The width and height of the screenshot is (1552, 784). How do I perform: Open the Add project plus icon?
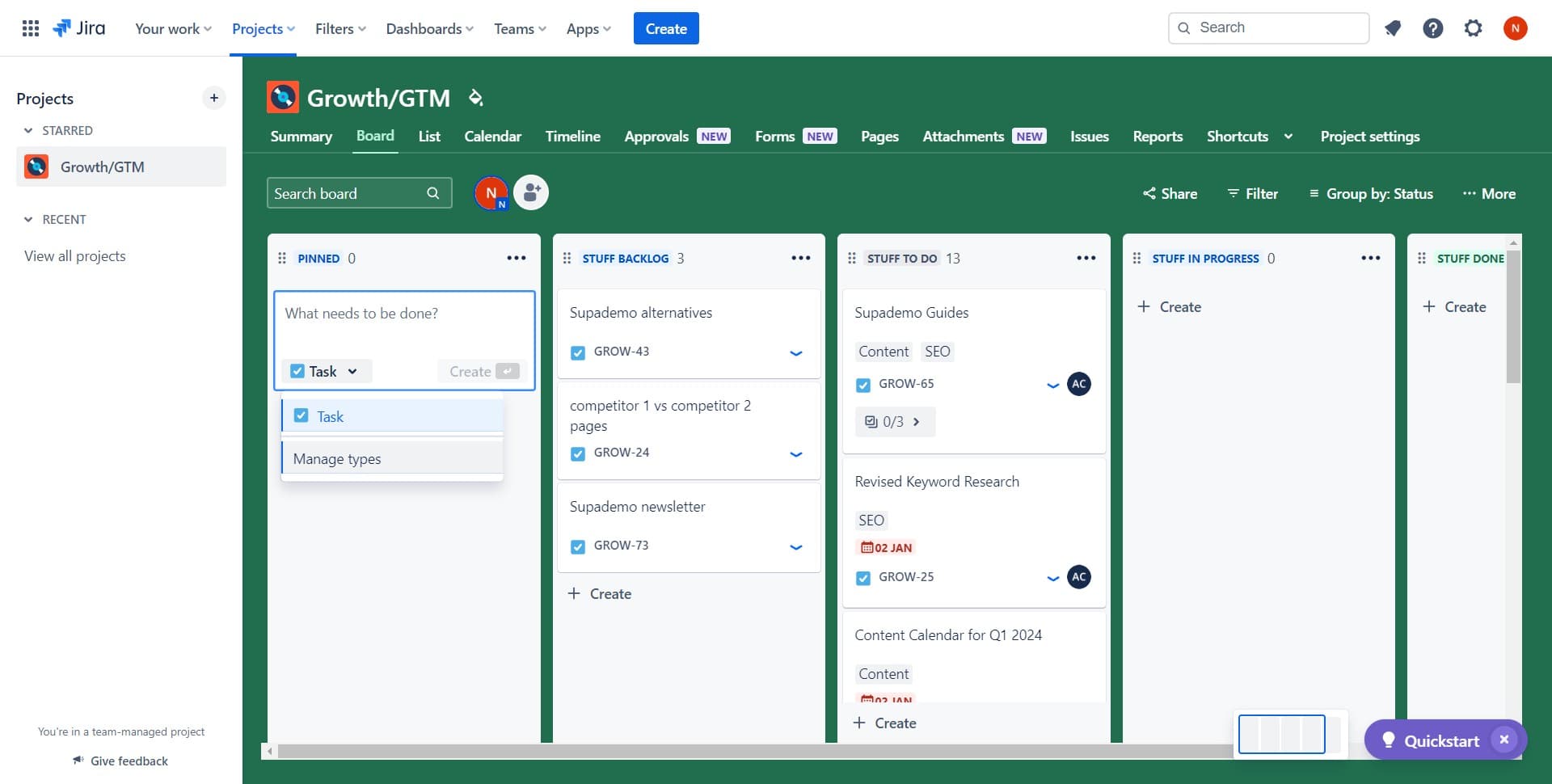pos(213,98)
